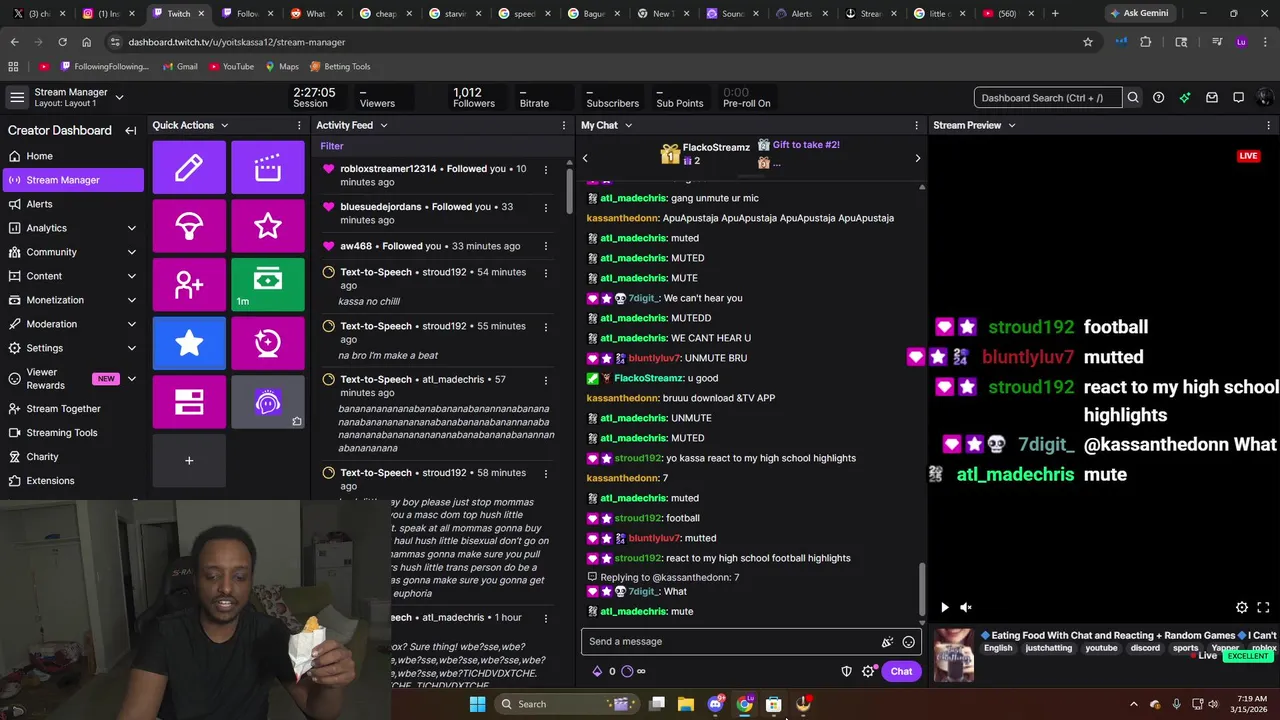Click the magenta layout panels quick action
1280x720 pixels.
tap(189, 402)
